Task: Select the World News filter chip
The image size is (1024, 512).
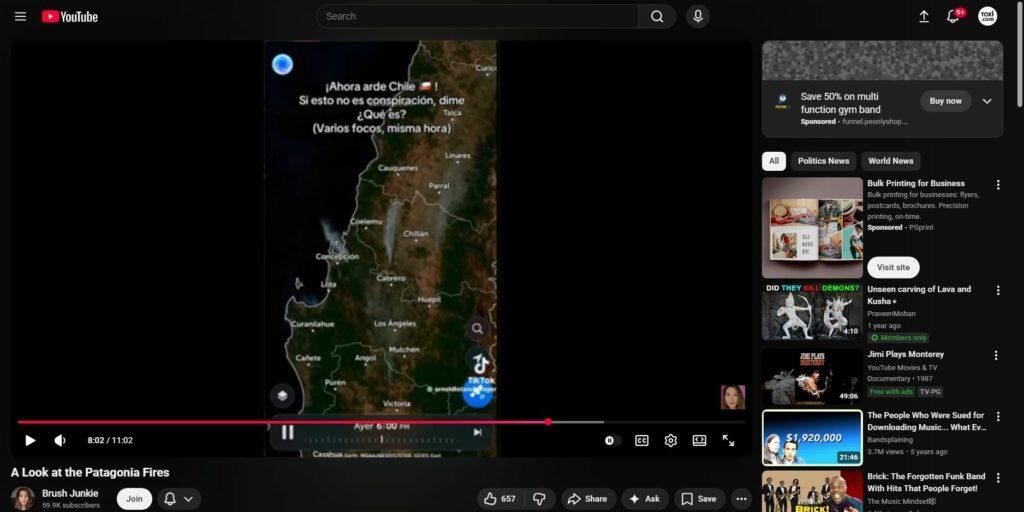Action: coord(890,161)
